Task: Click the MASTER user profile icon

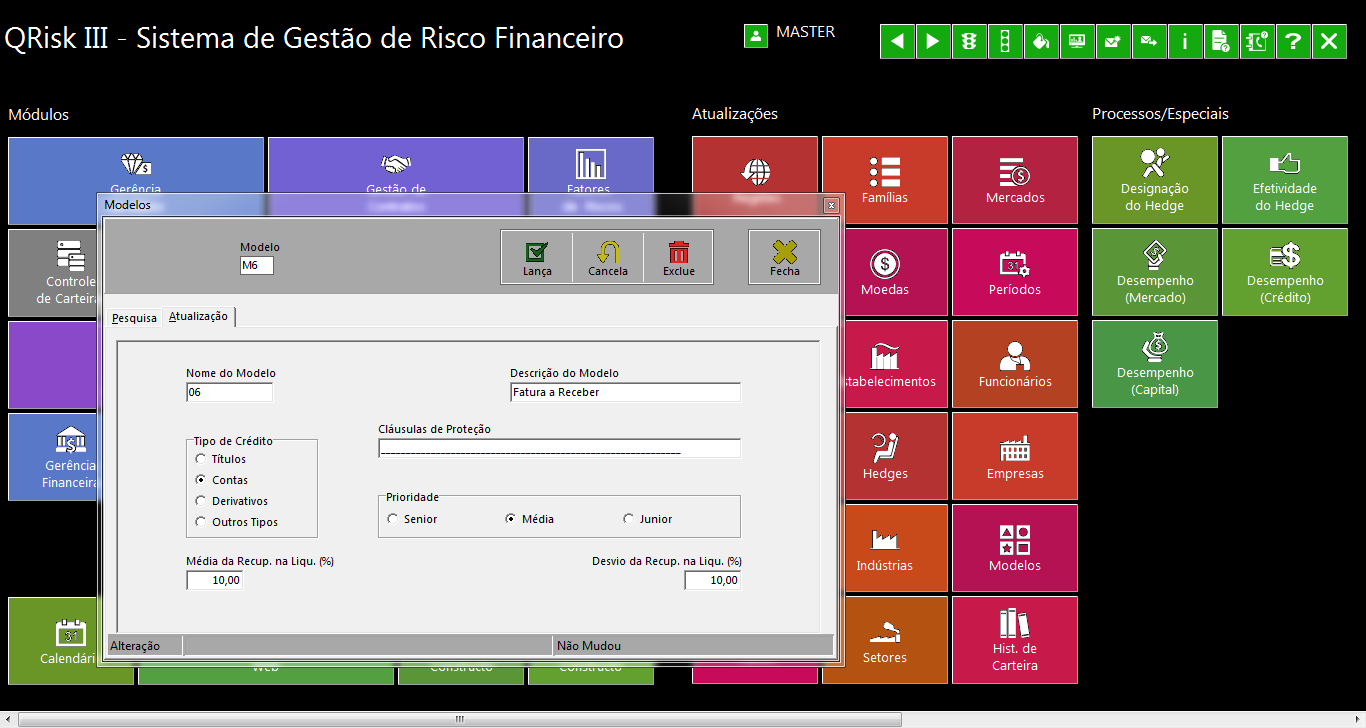Action: click(755, 35)
